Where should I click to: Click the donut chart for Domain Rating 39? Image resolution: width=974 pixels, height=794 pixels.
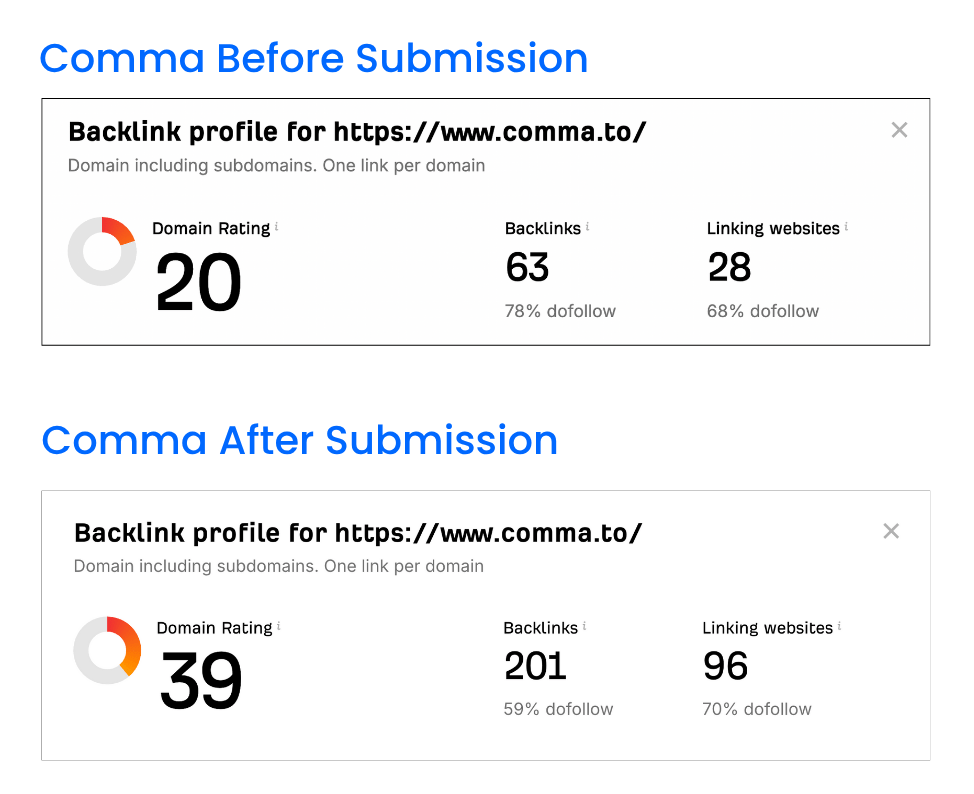(x=107, y=650)
